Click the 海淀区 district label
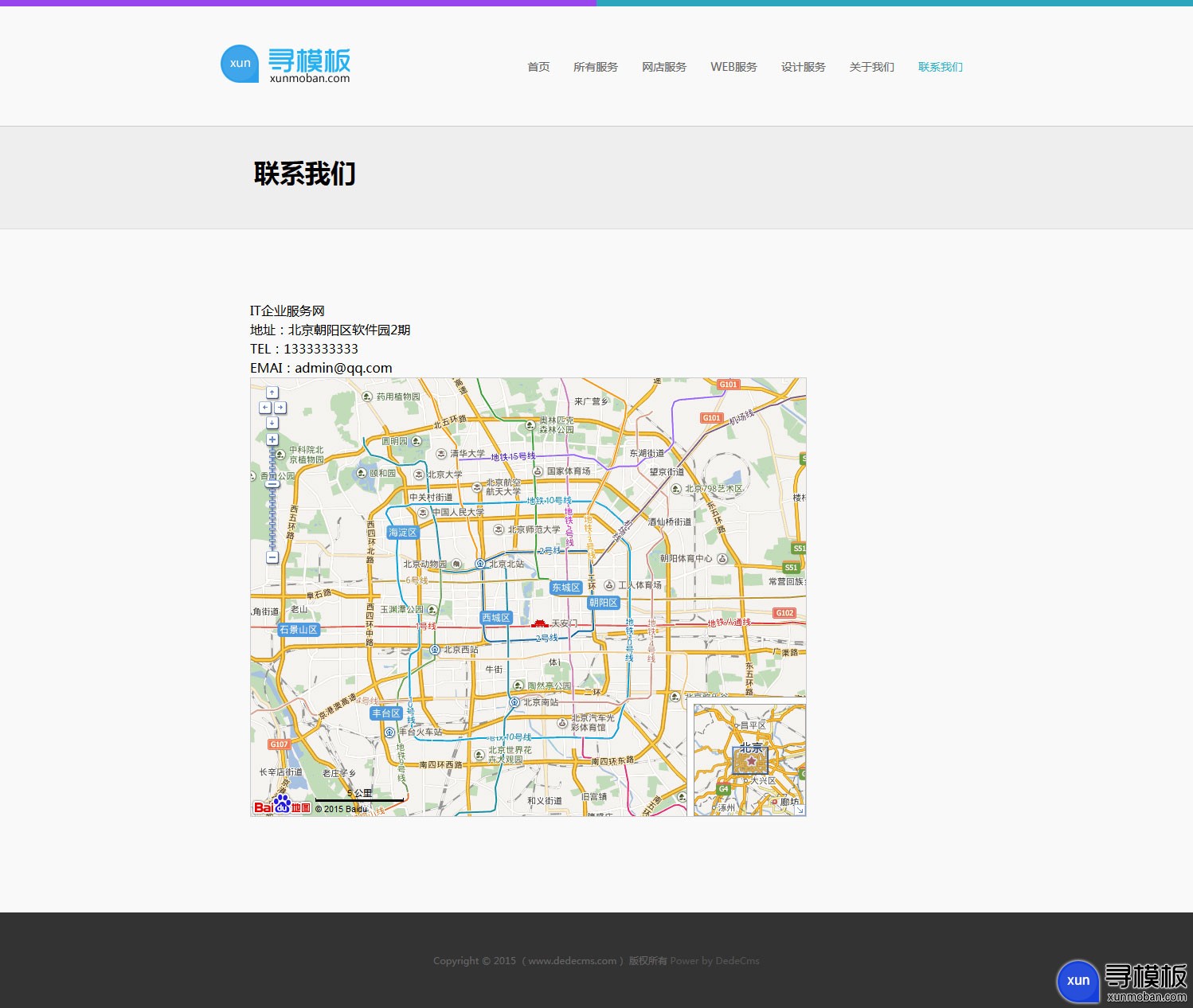Viewport: 1193px width, 1008px height. pos(403,533)
